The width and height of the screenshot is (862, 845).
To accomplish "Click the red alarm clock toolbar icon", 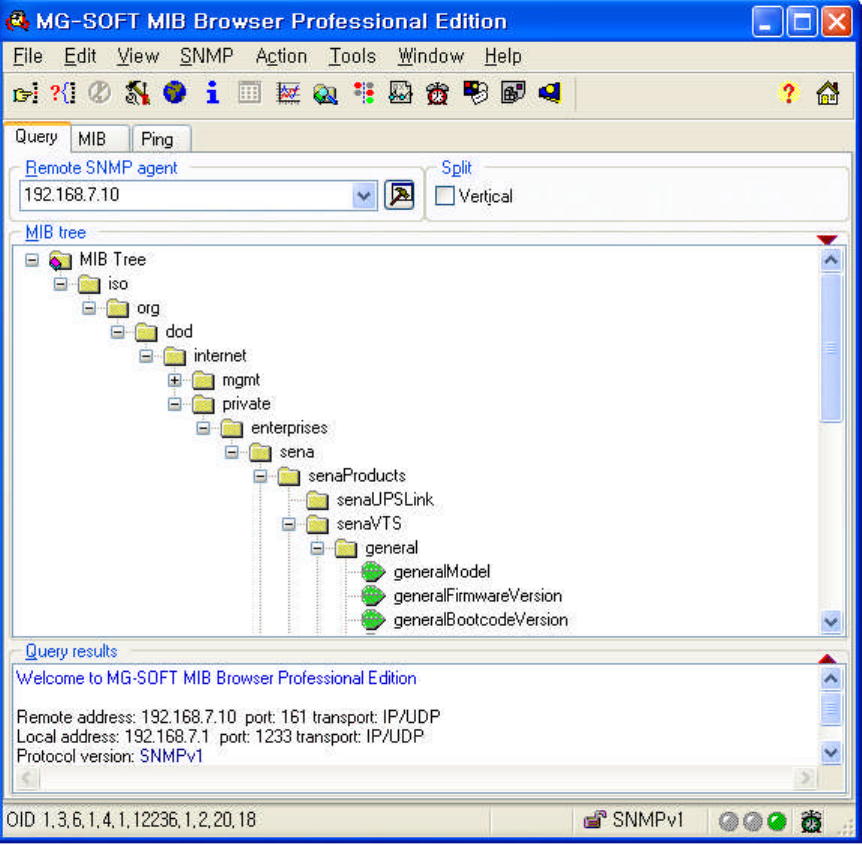I will click(x=438, y=93).
